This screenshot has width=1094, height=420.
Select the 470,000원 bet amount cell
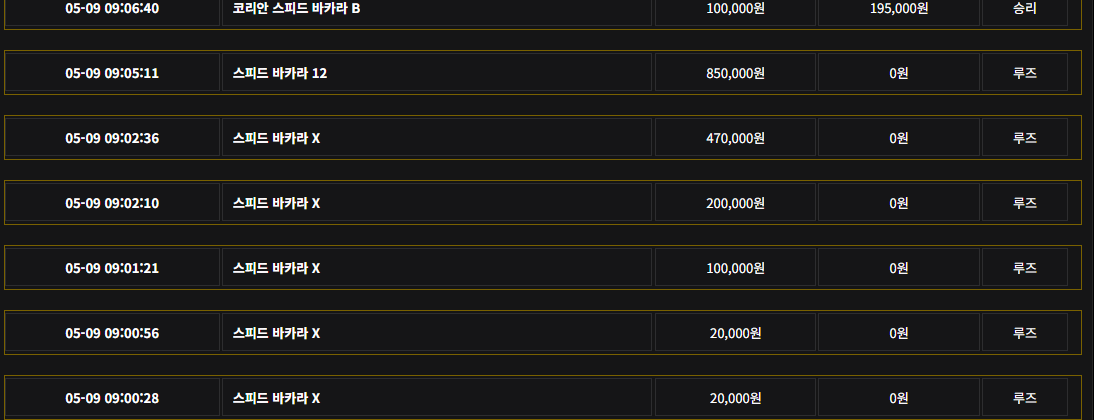pyautogui.click(x=735, y=137)
